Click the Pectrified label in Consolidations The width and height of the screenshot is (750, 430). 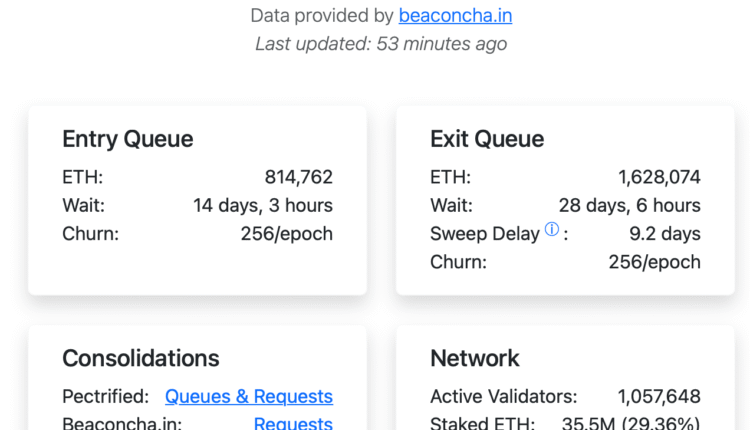105,397
